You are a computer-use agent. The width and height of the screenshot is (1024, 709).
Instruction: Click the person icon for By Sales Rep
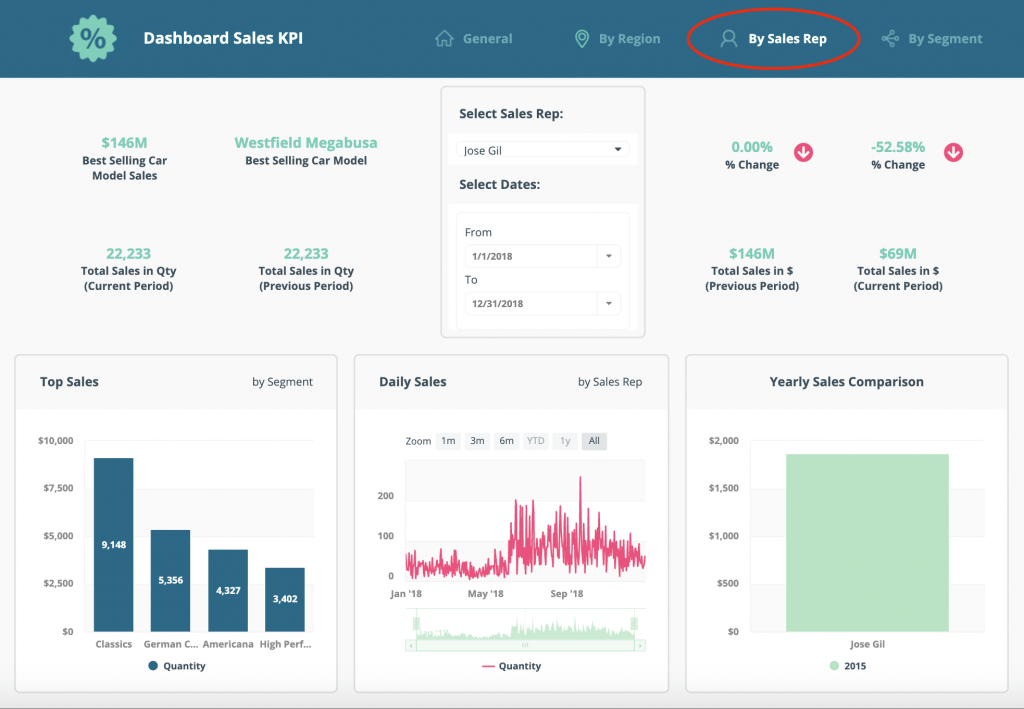tap(729, 39)
